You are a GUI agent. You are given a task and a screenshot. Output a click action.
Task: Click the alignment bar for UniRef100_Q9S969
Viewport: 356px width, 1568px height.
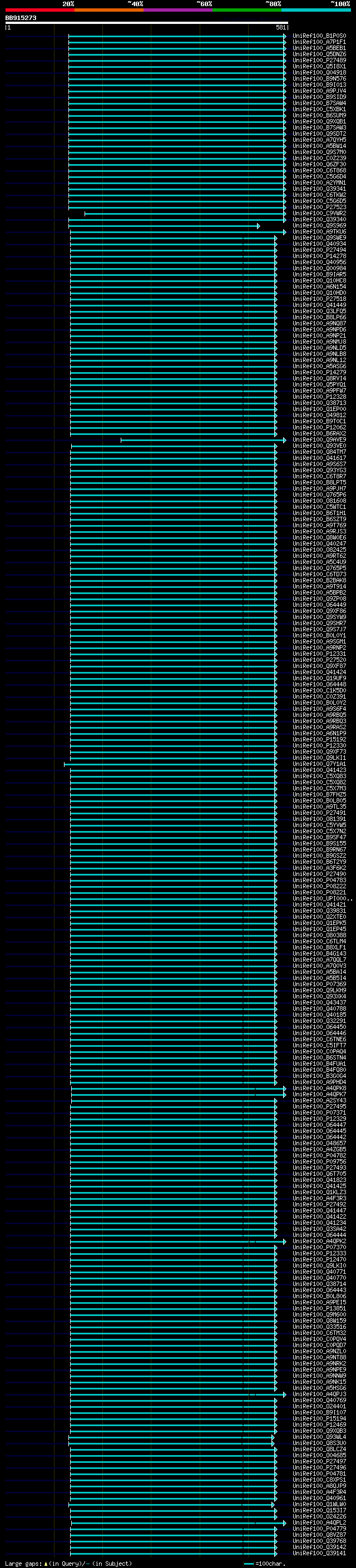coord(164,226)
